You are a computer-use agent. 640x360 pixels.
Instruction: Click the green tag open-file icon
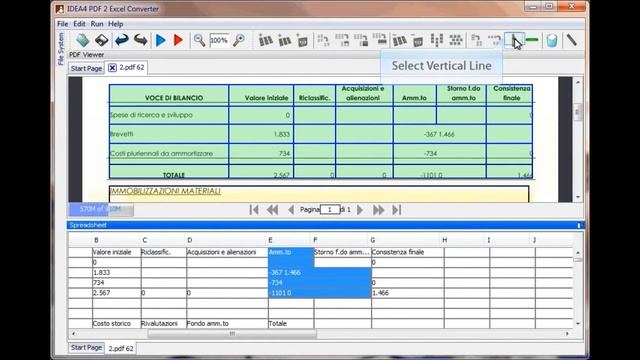(x=82, y=40)
